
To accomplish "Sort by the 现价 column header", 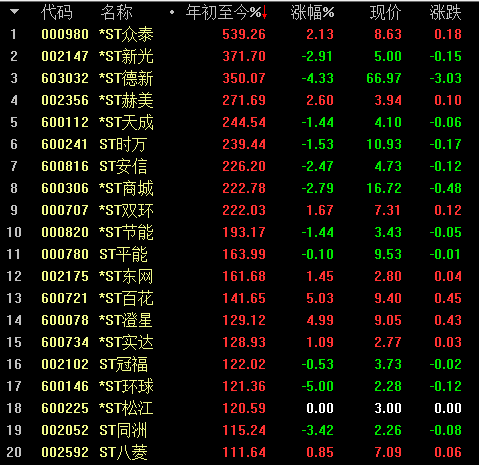I will (386, 13).
